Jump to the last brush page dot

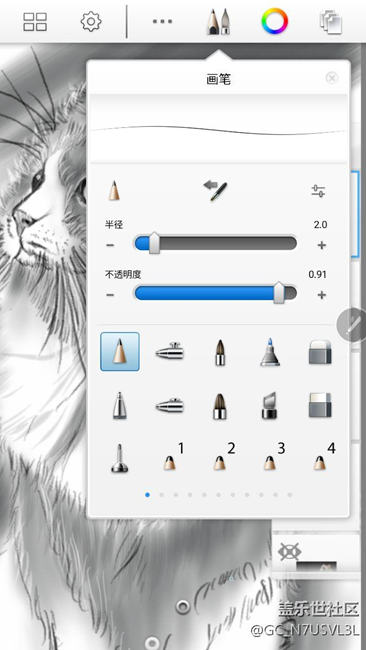point(289,495)
